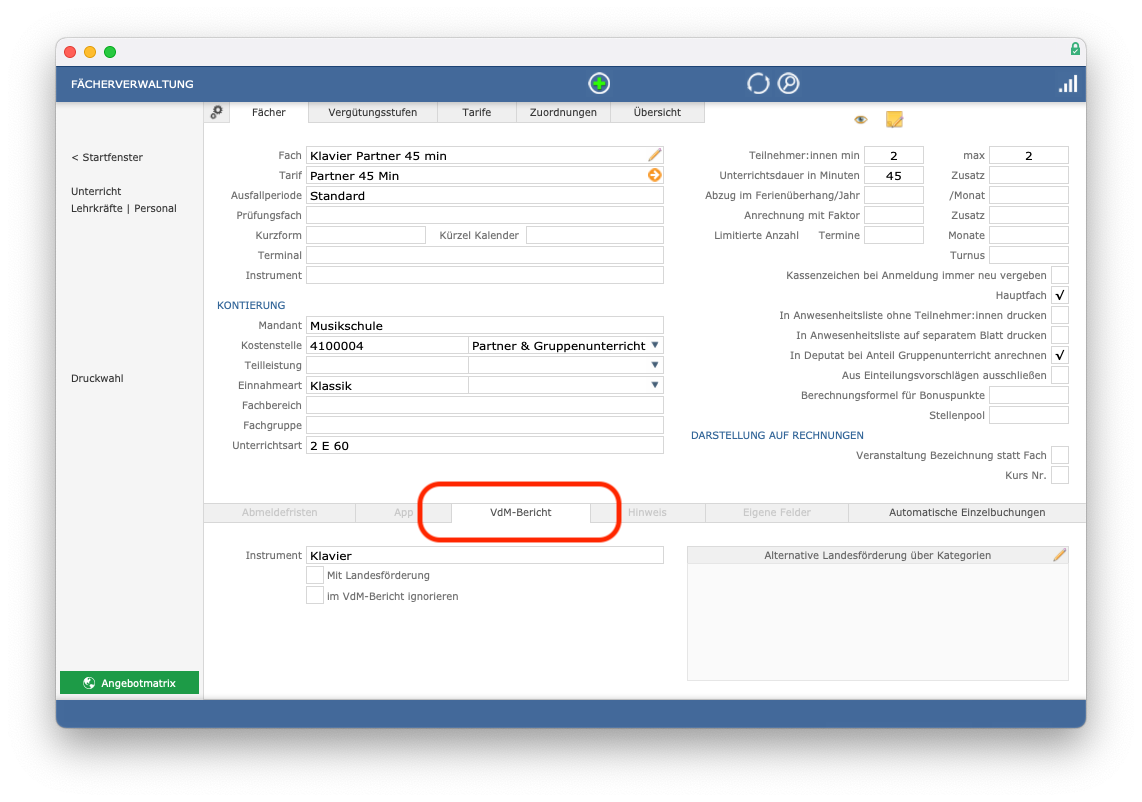
Task: Click the signal bars statistics icon
Action: pos(1068,84)
